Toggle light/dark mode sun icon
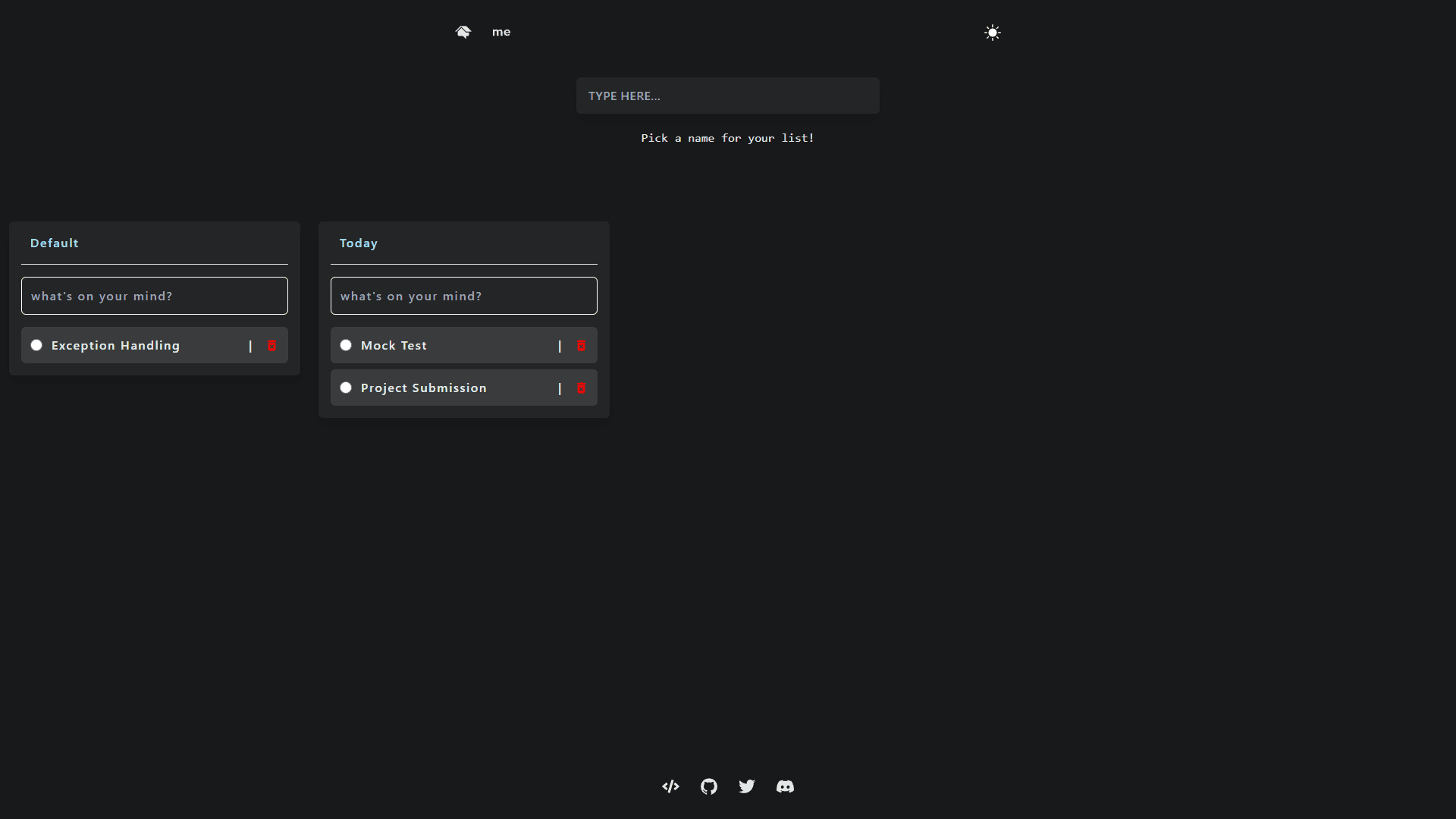This screenshot has height=819, width=1456. (992, 32)
